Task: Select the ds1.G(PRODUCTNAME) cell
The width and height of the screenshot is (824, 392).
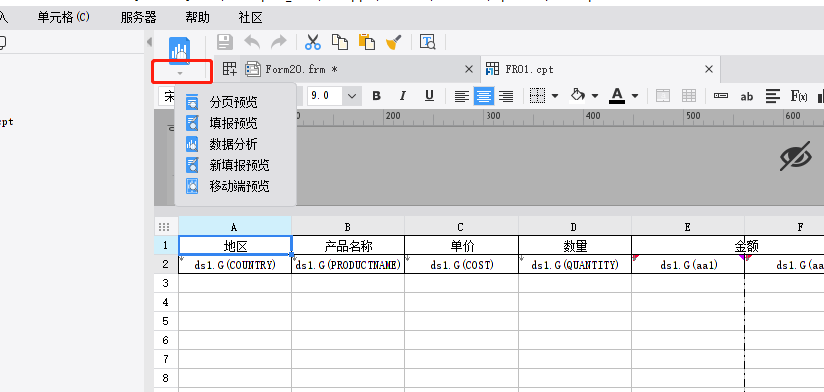Action: pos(348,264)
